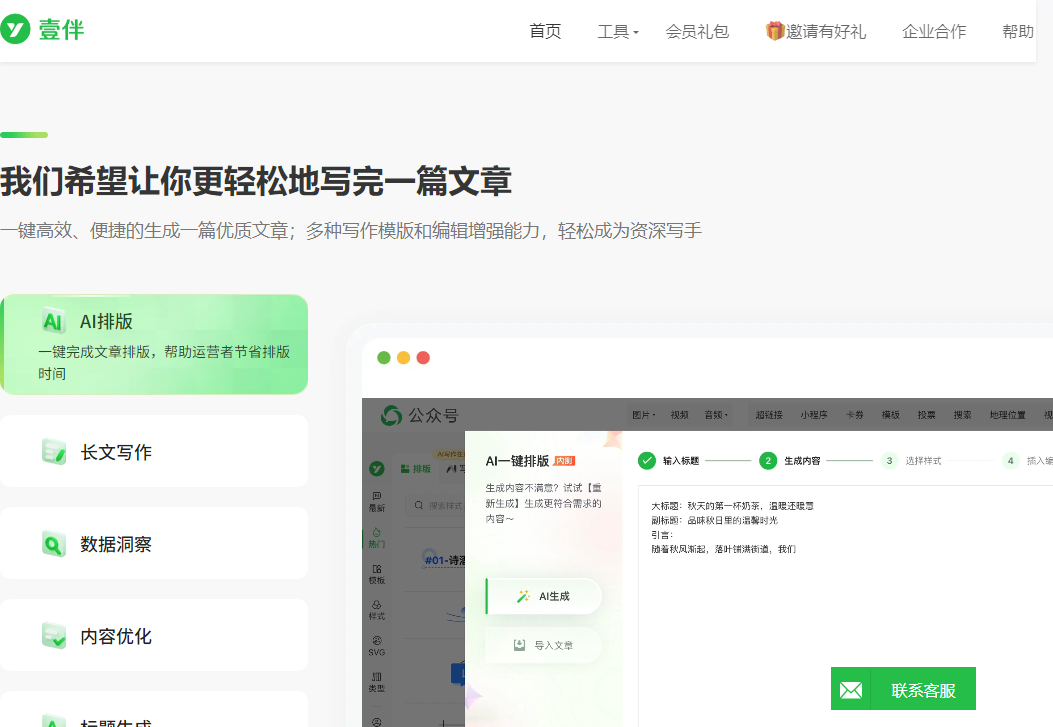
Task: Click the 联系客服 button
Action: click(x=903, y=689)
